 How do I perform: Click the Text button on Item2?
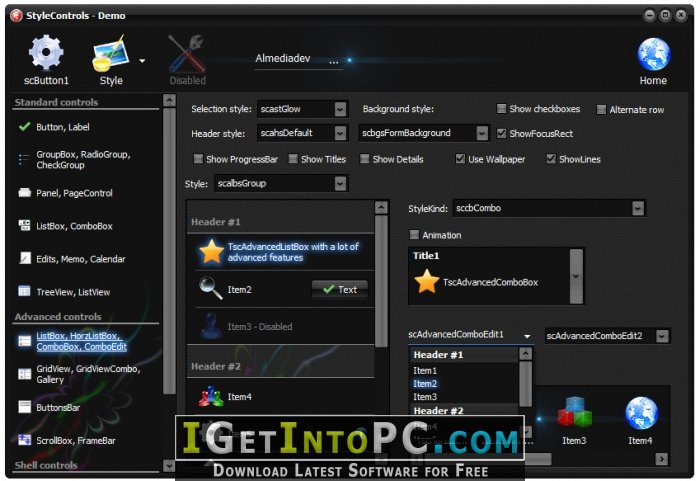[340, 289]
